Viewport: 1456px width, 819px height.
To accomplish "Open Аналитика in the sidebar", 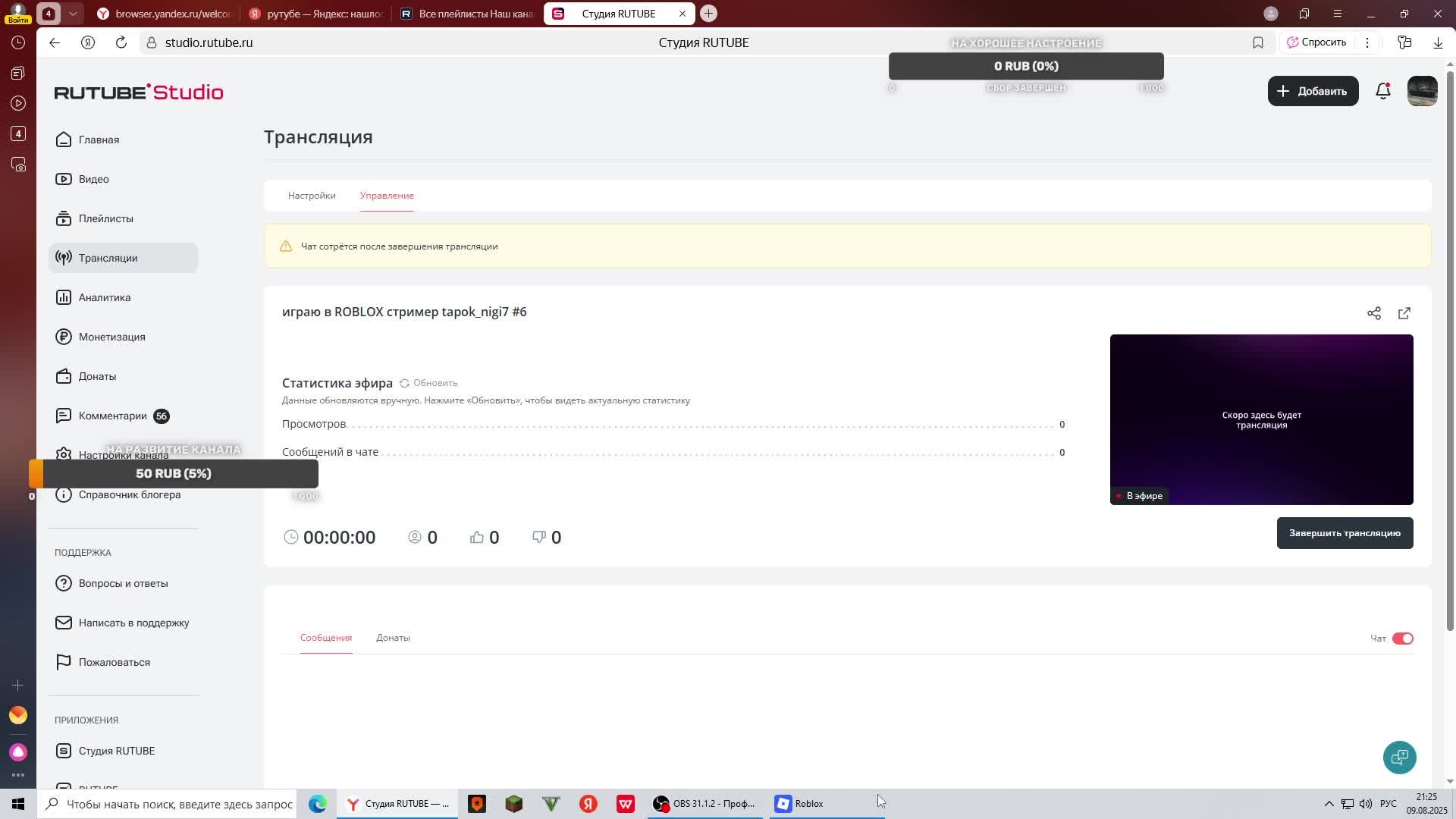I will click(x=105, y=297).
